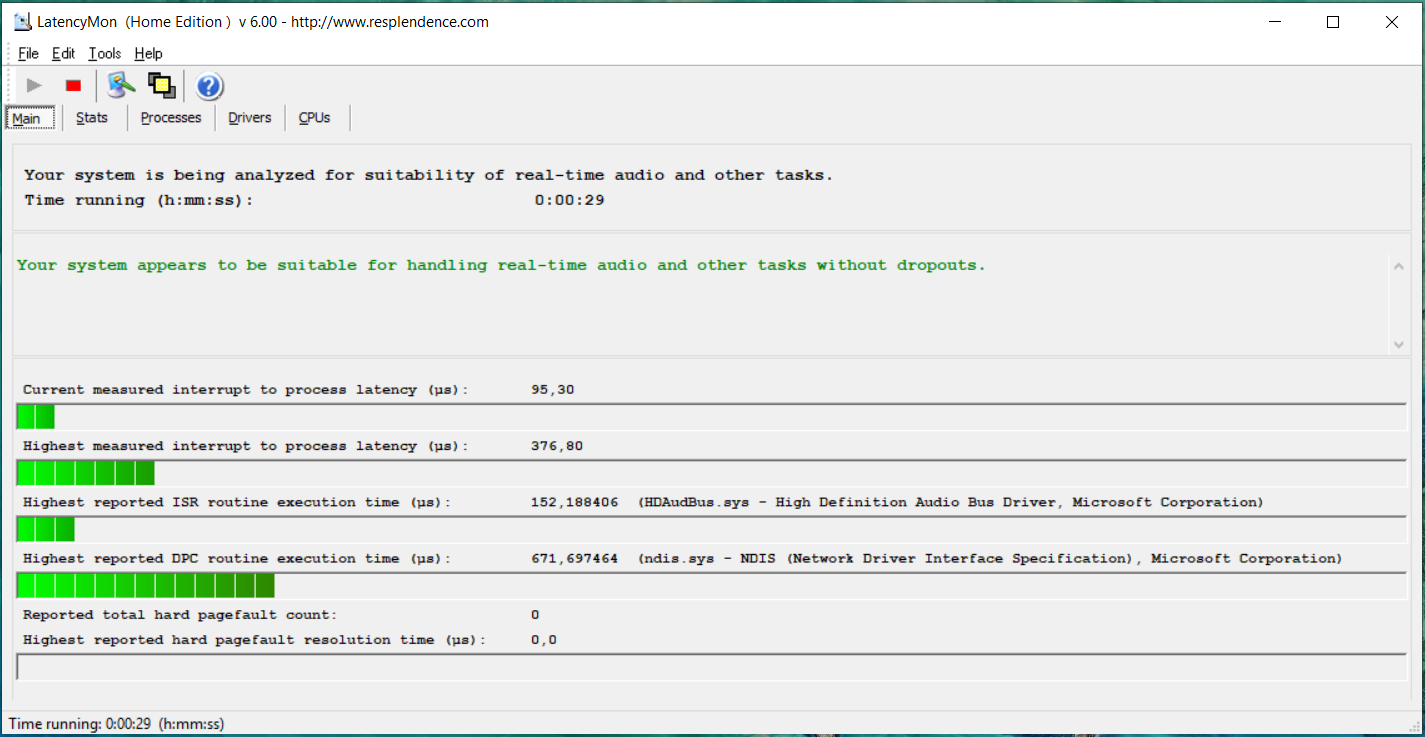1425x737 pixels.
Task: Show the Drivers tab
Action: [x=249, y=118]
